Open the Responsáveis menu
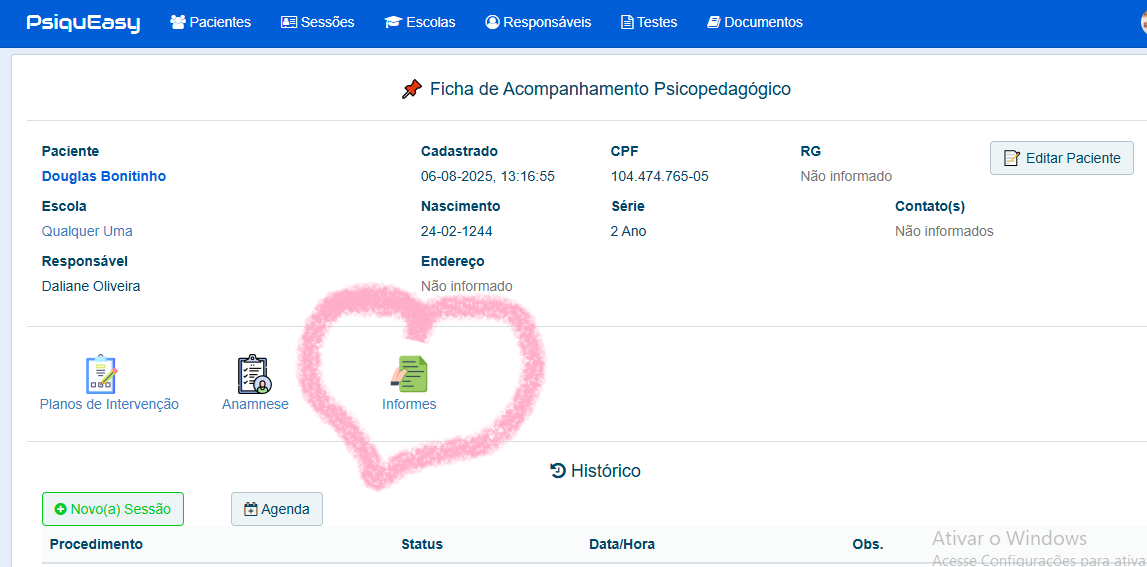The image size is (1147, 567). pyautogui.click(x=538, y=23)
